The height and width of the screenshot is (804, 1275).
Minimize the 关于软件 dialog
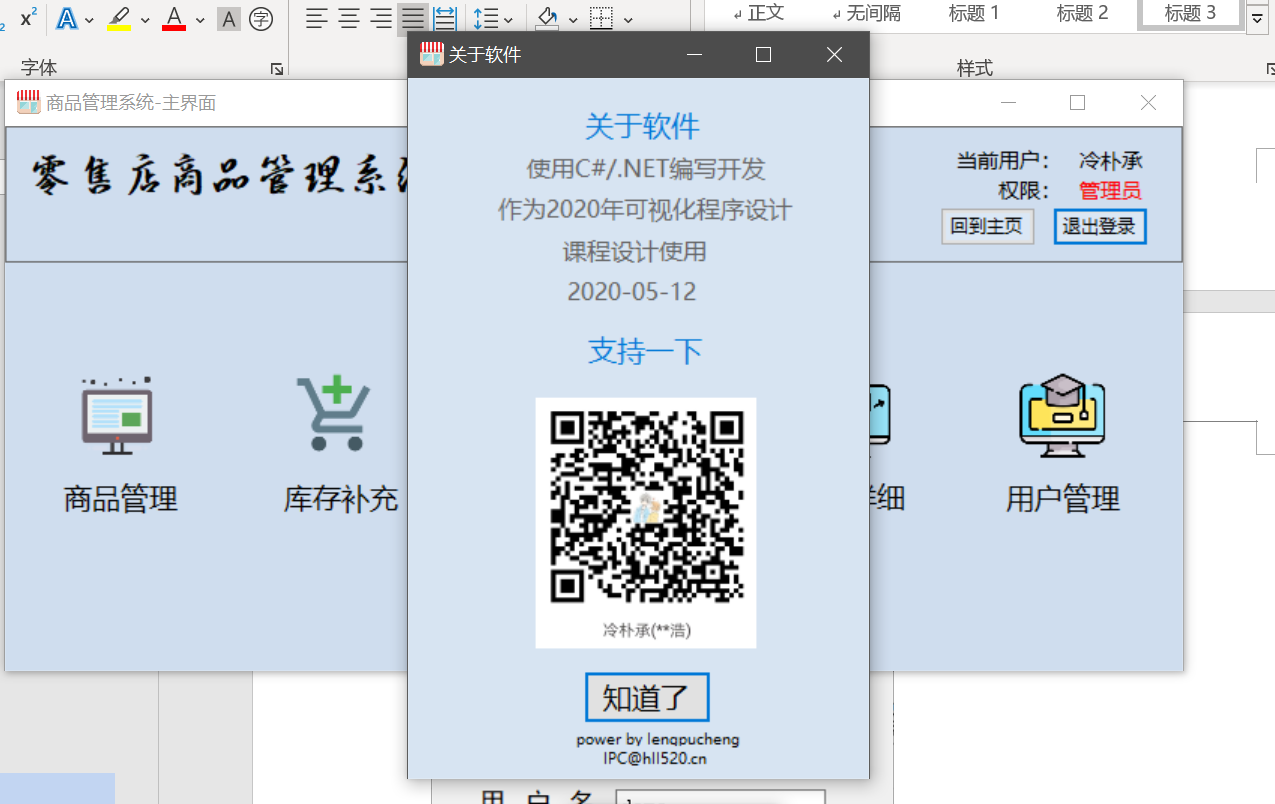pos(694,55)
